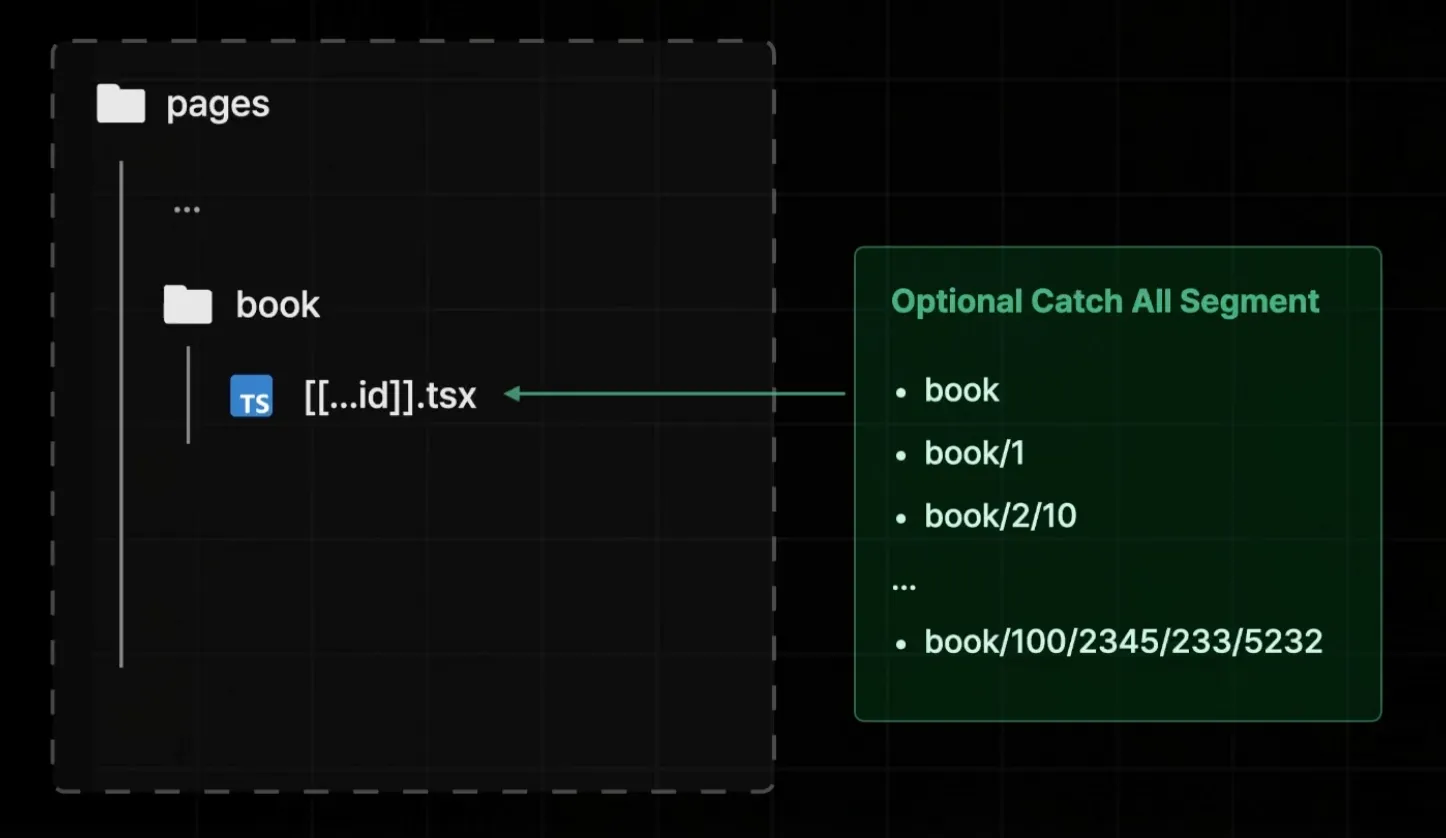
Task: Click the pages folder icon
Action: click(x=121, y=104)
